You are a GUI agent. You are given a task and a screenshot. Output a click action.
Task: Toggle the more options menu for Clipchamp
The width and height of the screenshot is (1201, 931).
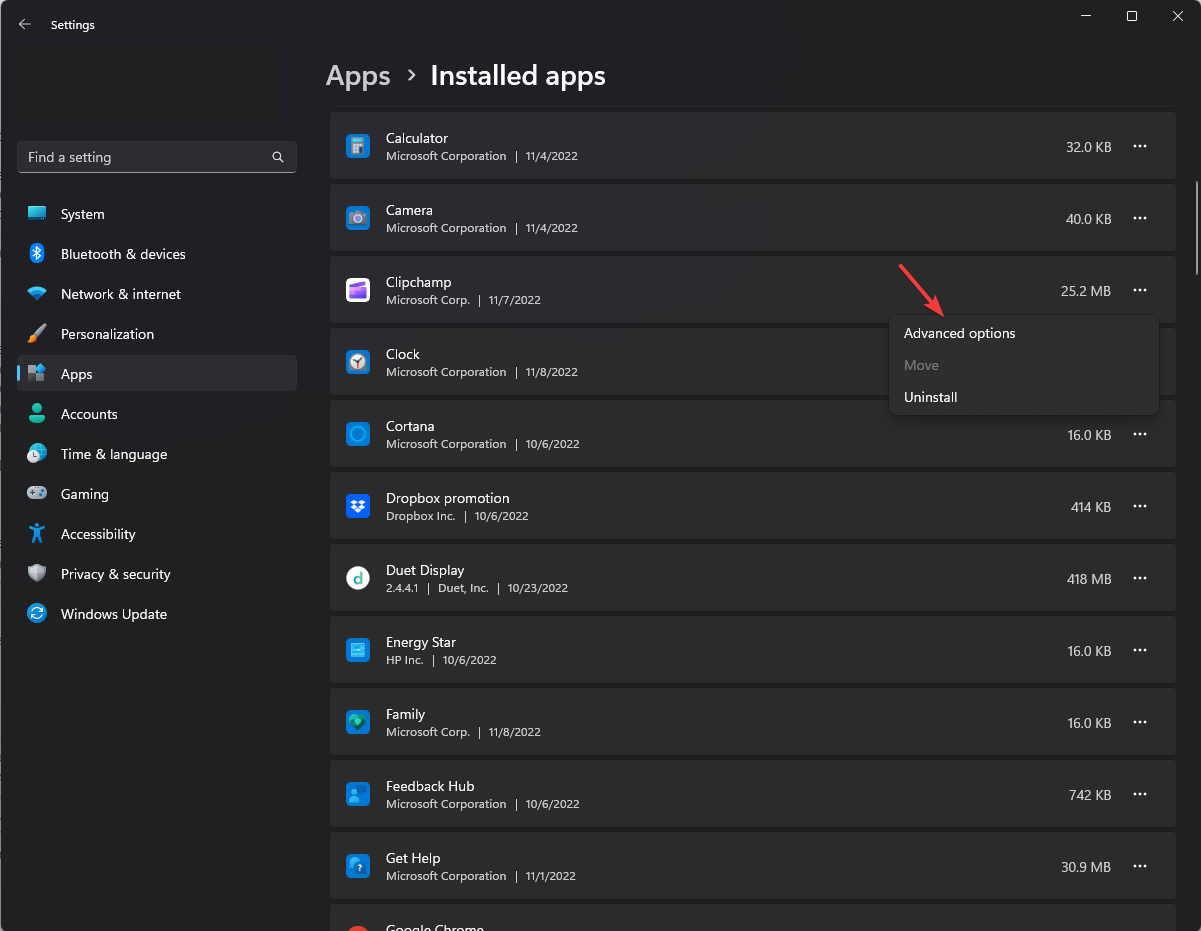(x=1139, y=290)
